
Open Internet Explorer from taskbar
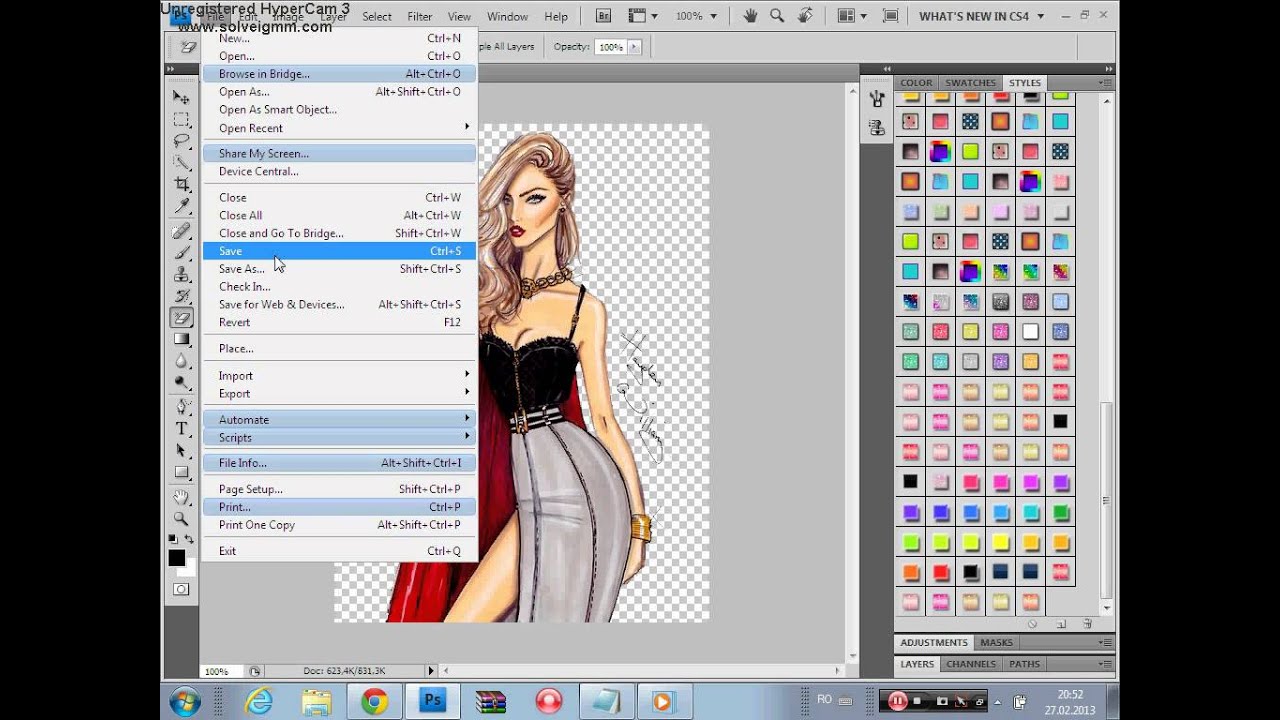pos(259,702)
